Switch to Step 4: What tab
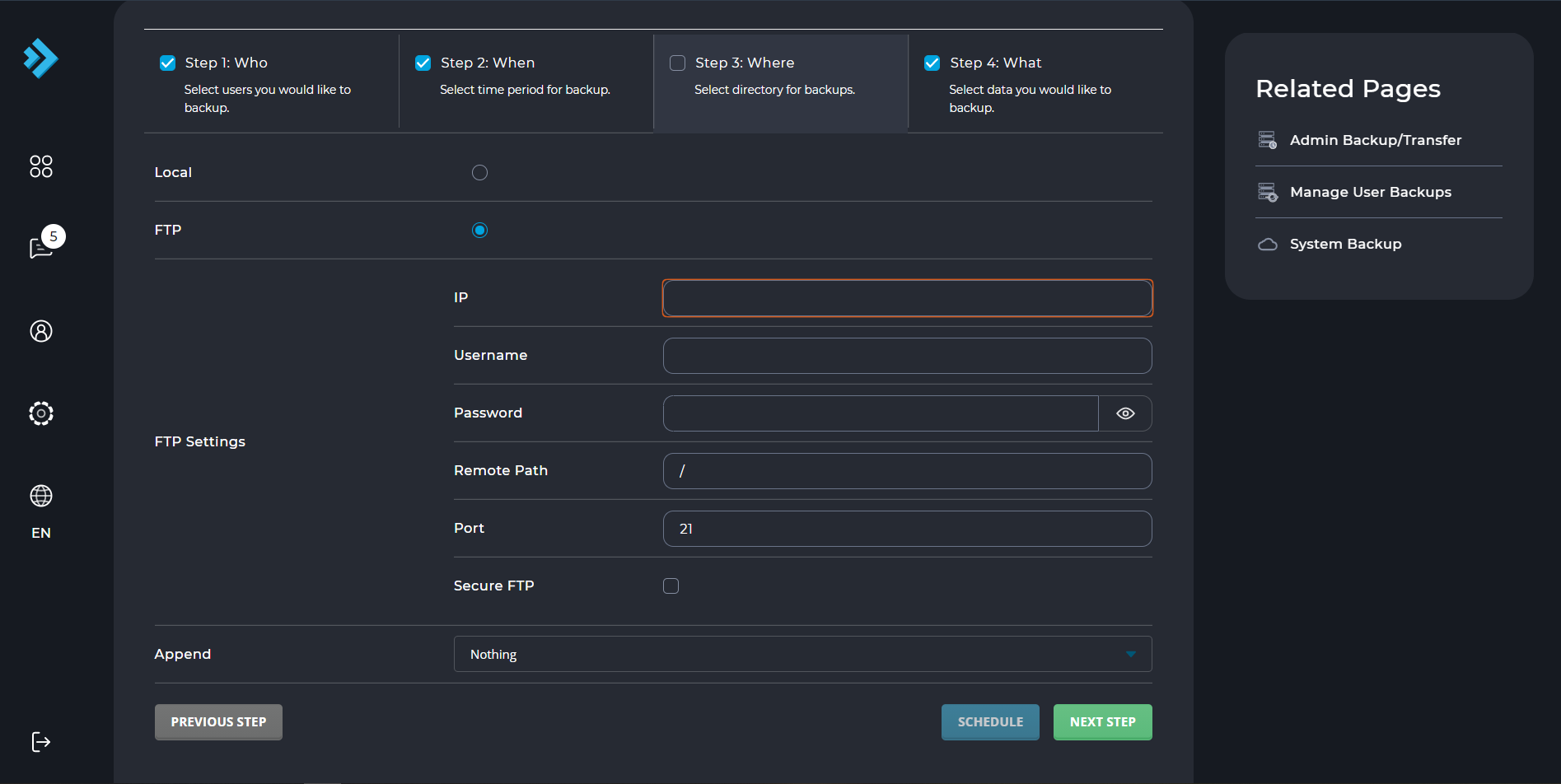 (1035, 82)
